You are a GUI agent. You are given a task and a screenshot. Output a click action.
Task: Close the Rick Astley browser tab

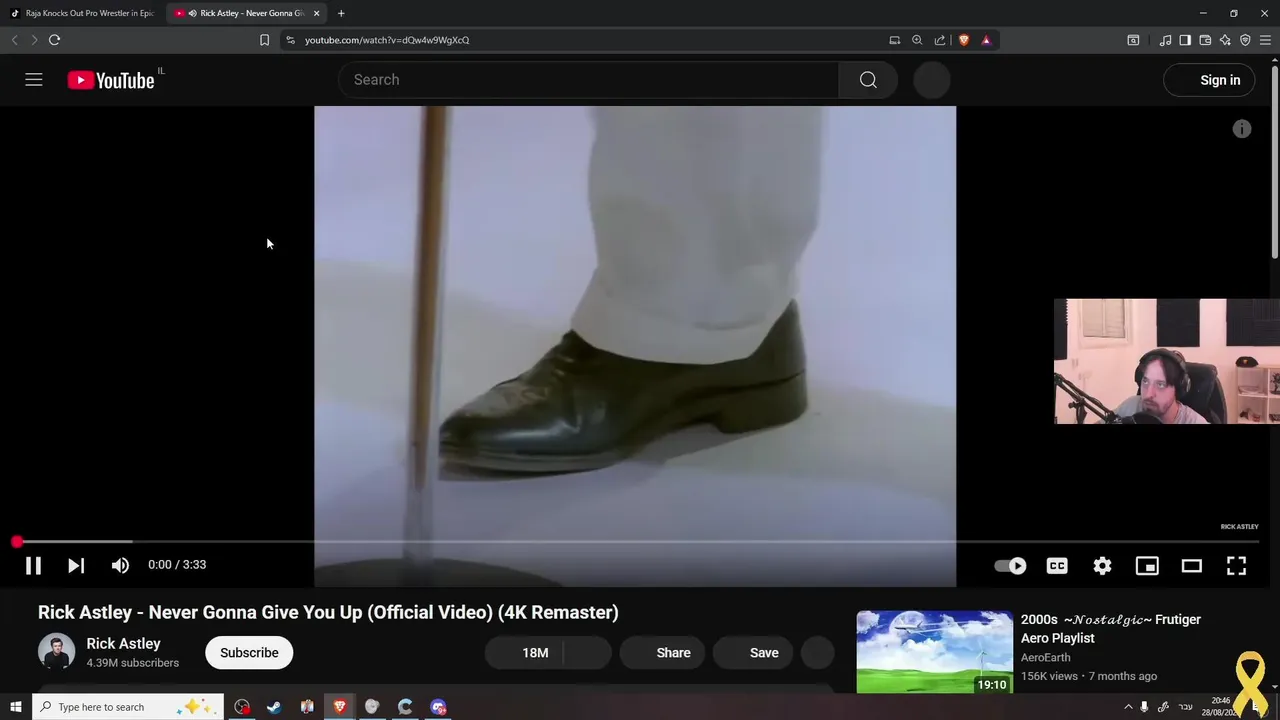317,13
